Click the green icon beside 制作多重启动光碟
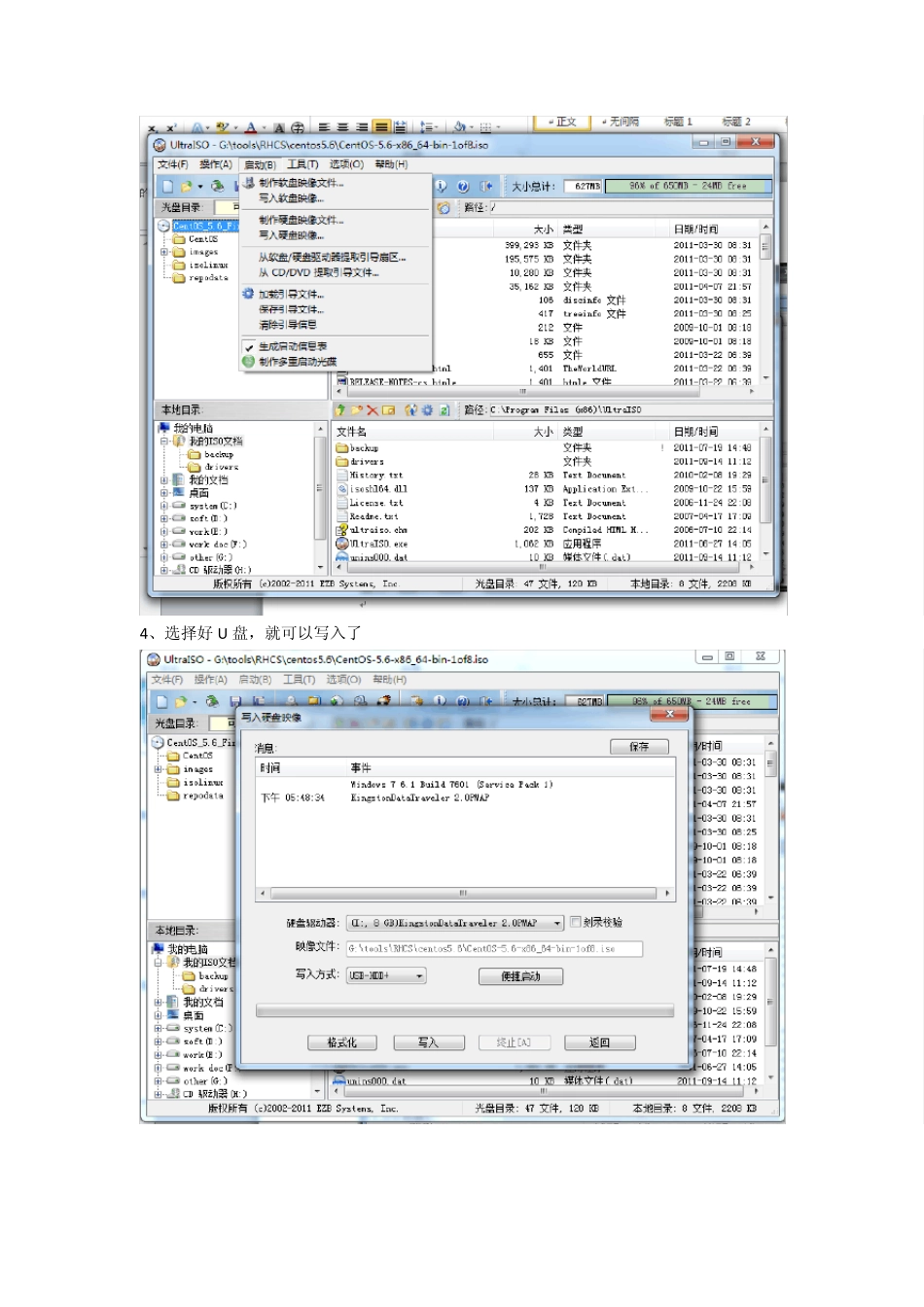The image size is (924, 1307). point(248,362)
